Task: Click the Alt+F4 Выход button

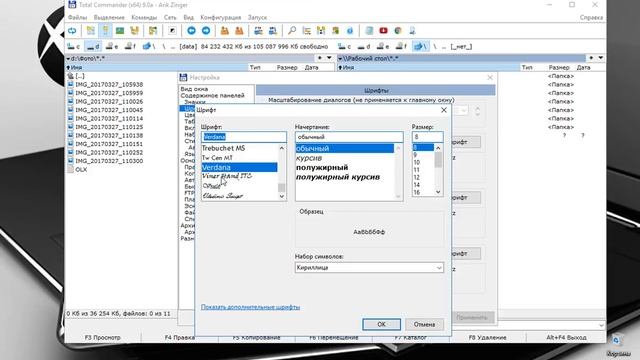Action: tap(566, 338)
